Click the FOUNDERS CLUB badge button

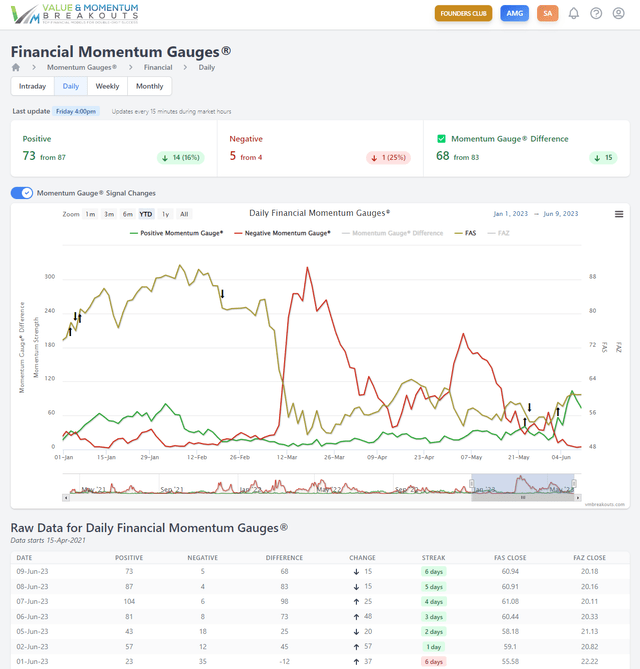coord(463,14)
